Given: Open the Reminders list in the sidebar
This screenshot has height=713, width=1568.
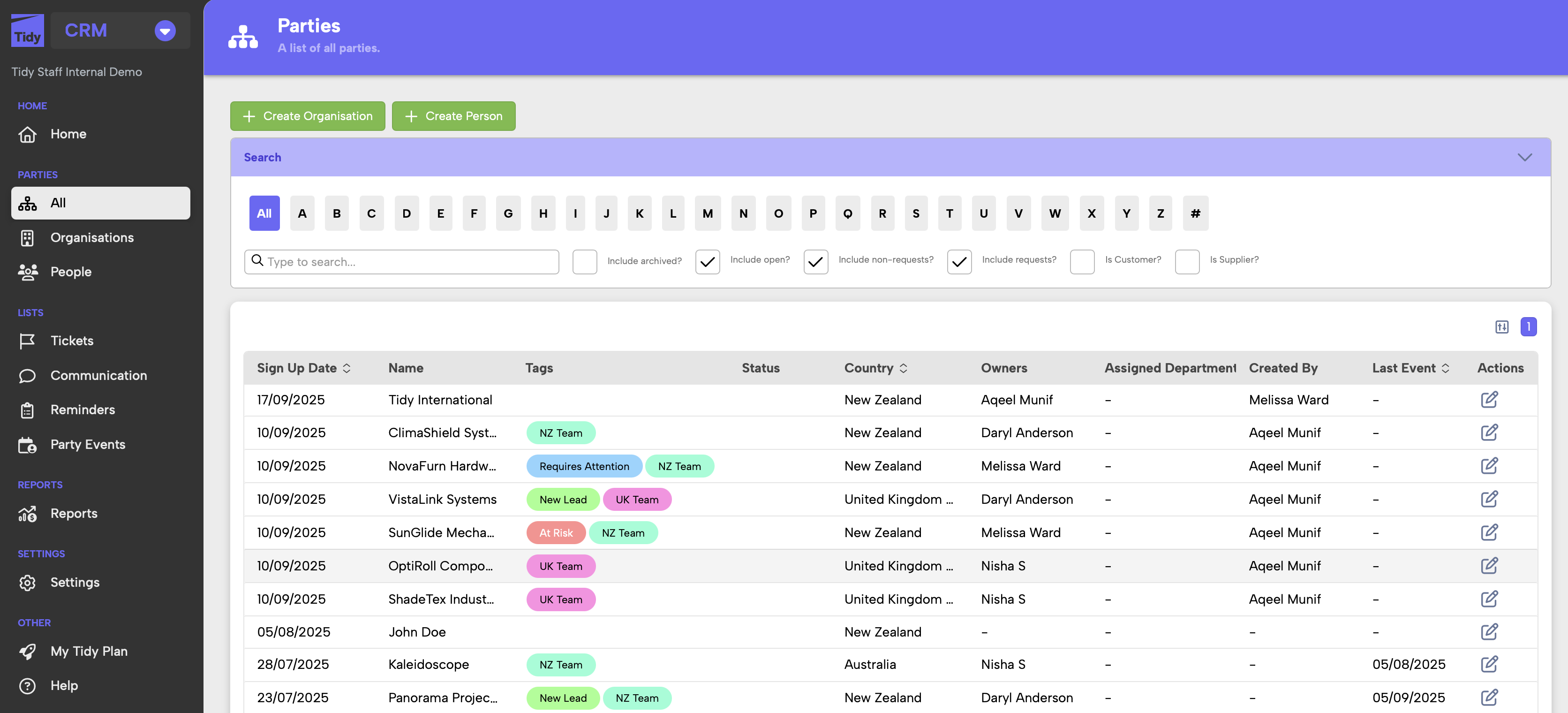Looking at the screenshot, I should click(82, 410).
